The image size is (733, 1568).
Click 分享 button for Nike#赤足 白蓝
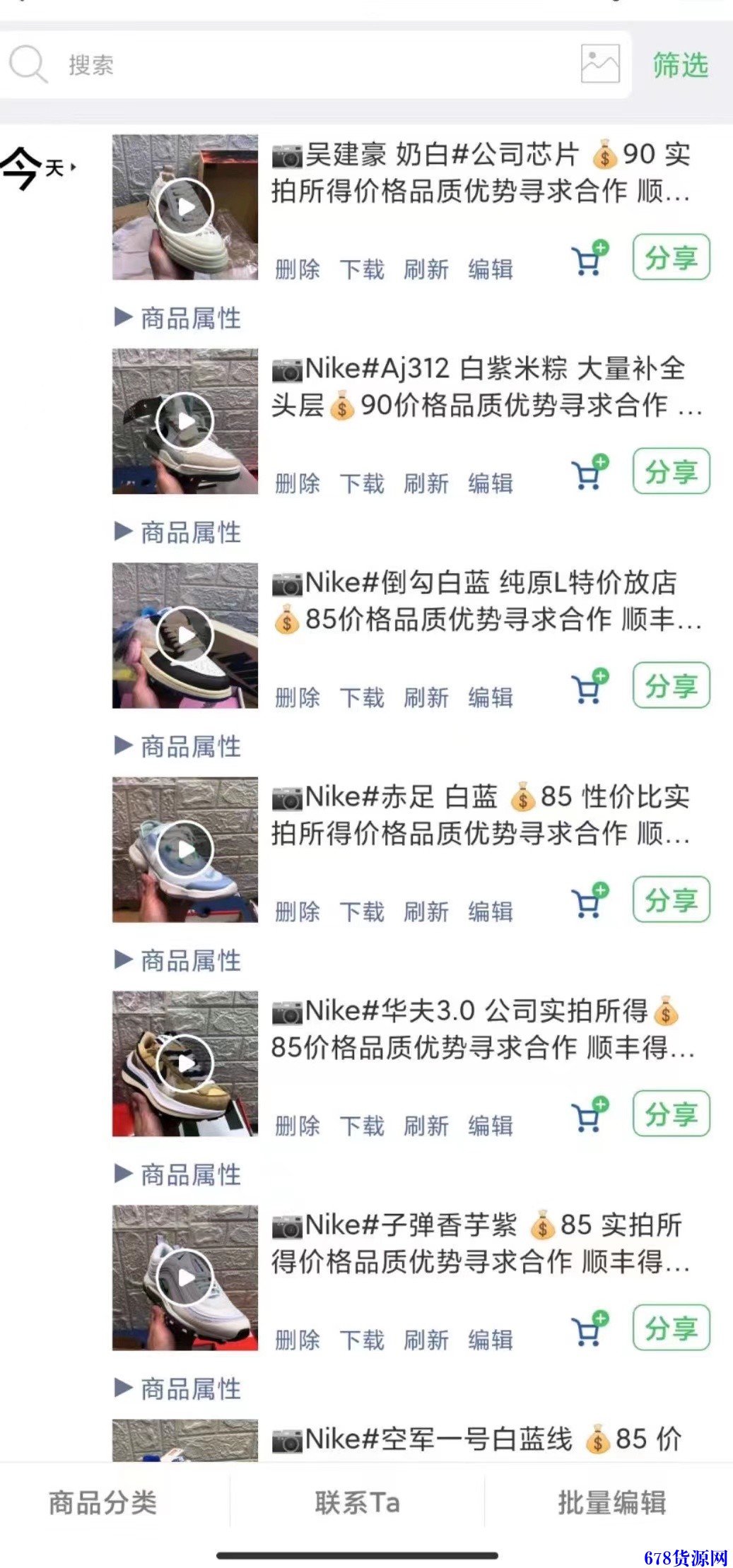(672, 900)
